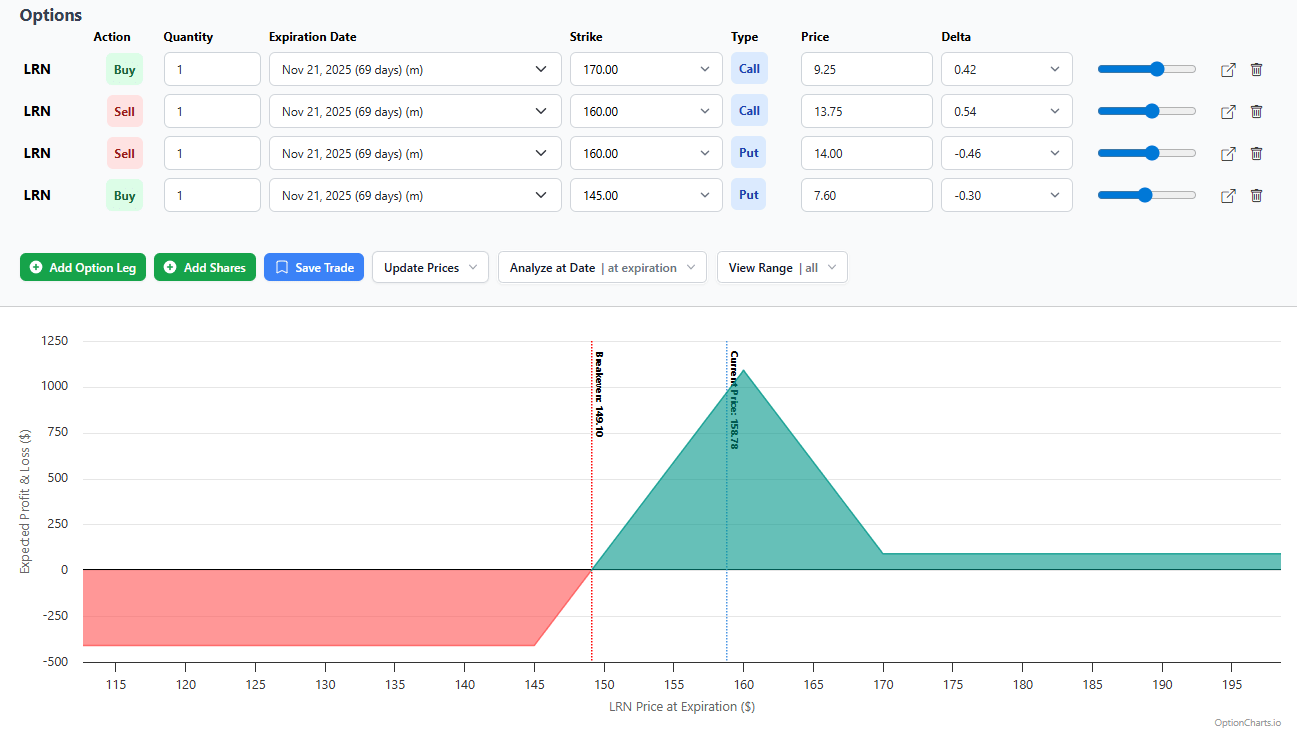
Task: Click the bookmark icon in Save Trade
Action: click(280, 267)
